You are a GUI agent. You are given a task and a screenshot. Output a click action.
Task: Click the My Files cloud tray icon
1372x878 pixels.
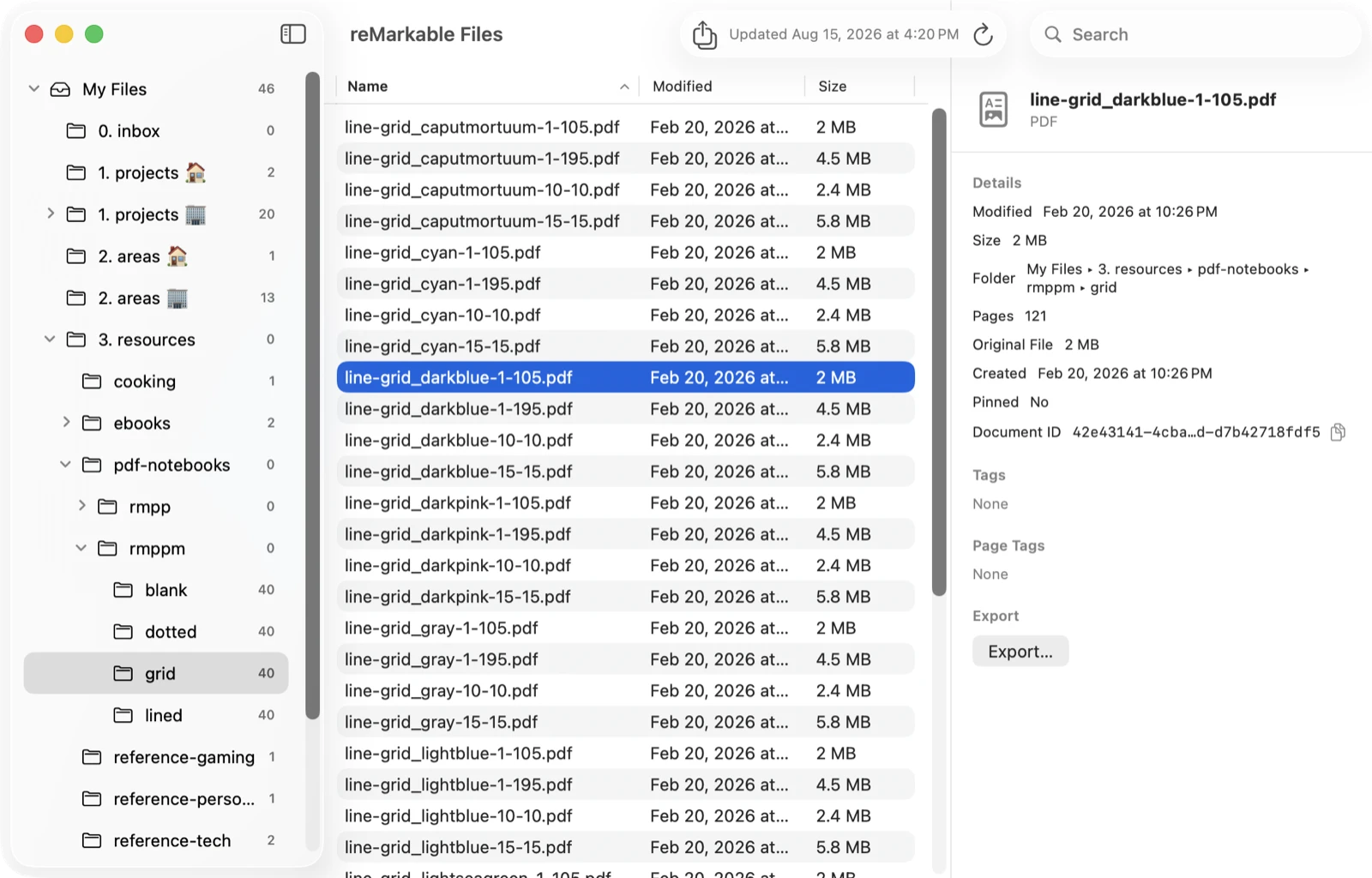pyautogui.click(x=60, y=89)
